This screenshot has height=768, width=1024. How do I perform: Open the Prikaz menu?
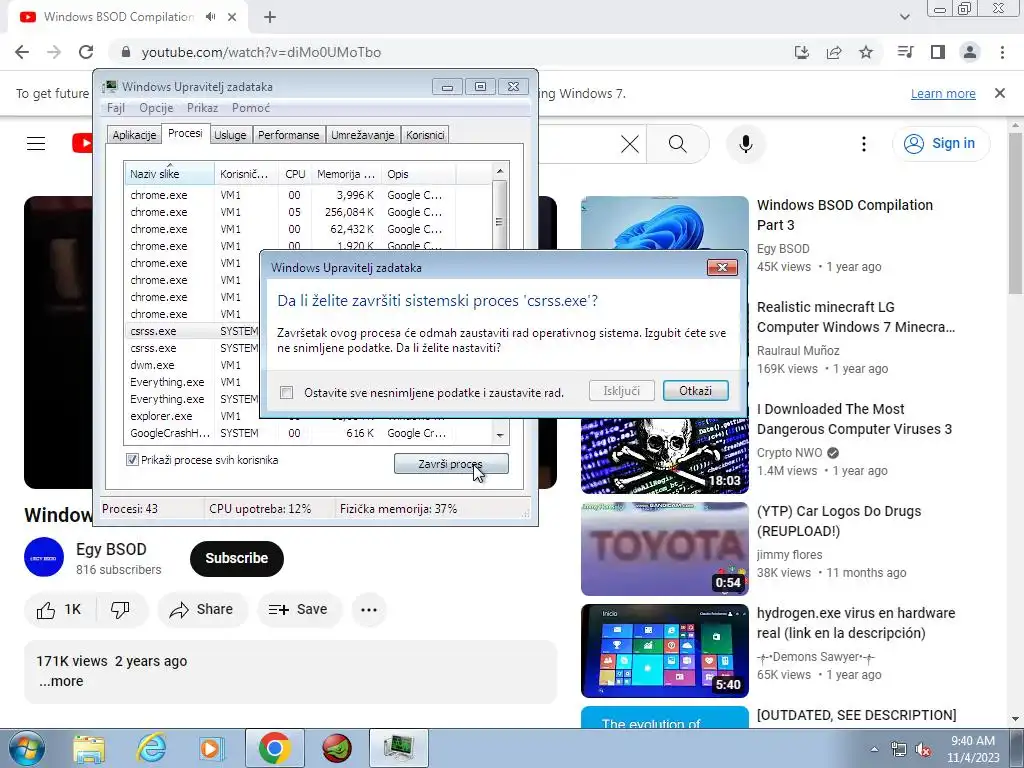coord(202,108)
